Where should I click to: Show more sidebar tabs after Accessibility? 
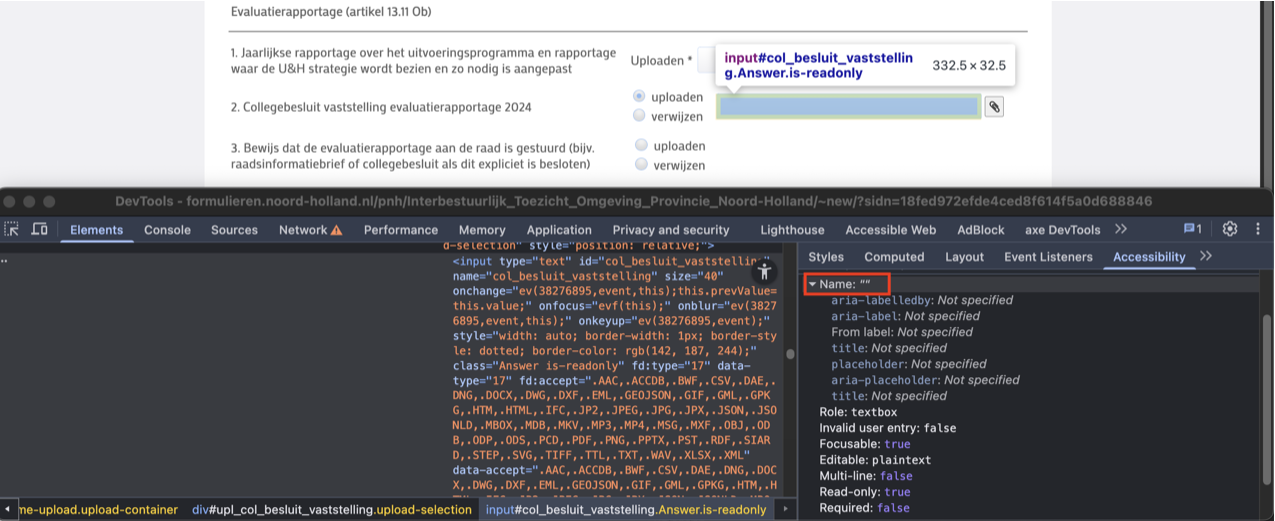tap(1206, 256)
